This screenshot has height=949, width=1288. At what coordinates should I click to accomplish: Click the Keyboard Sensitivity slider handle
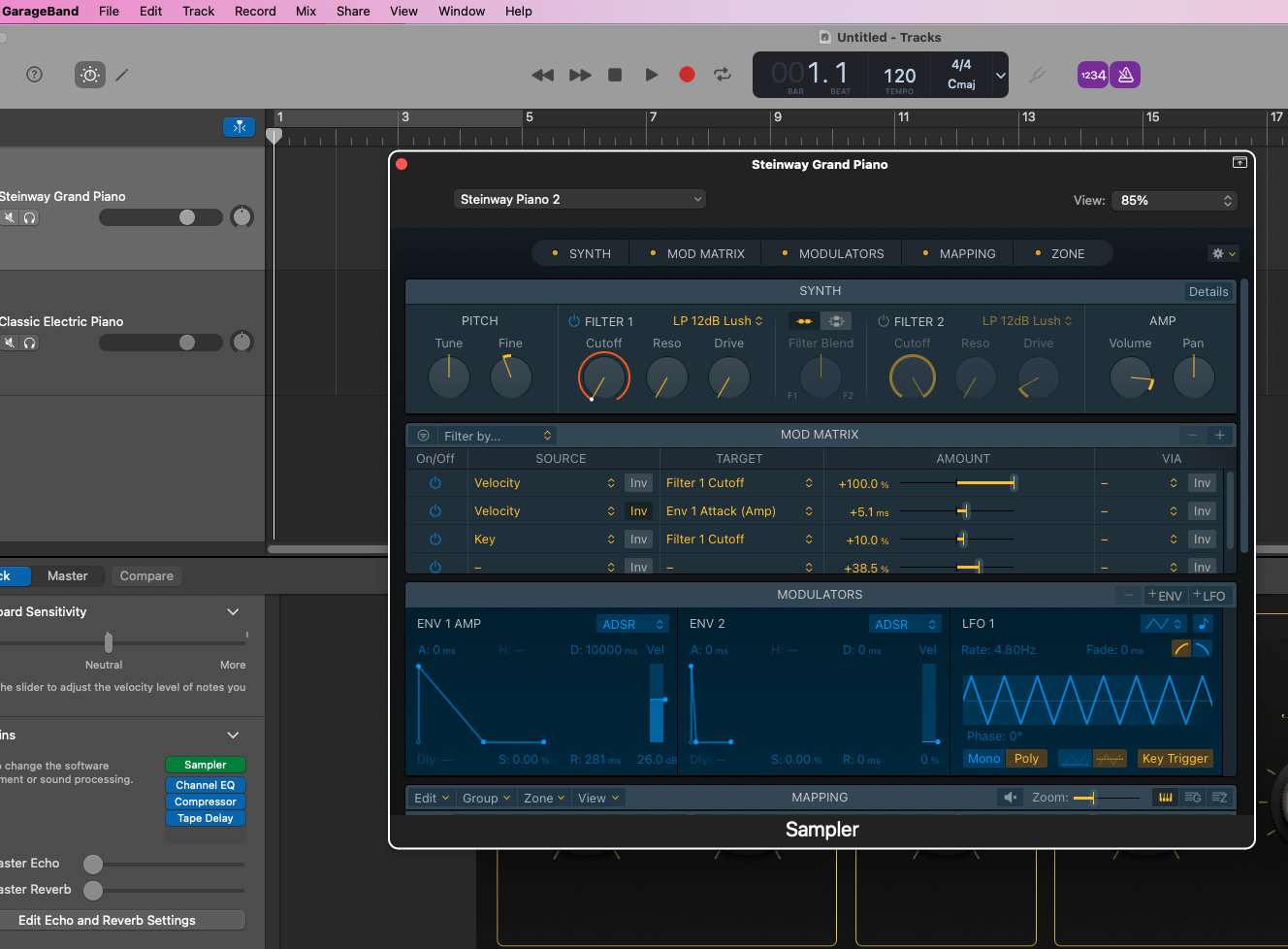click(x=109, y=642)
